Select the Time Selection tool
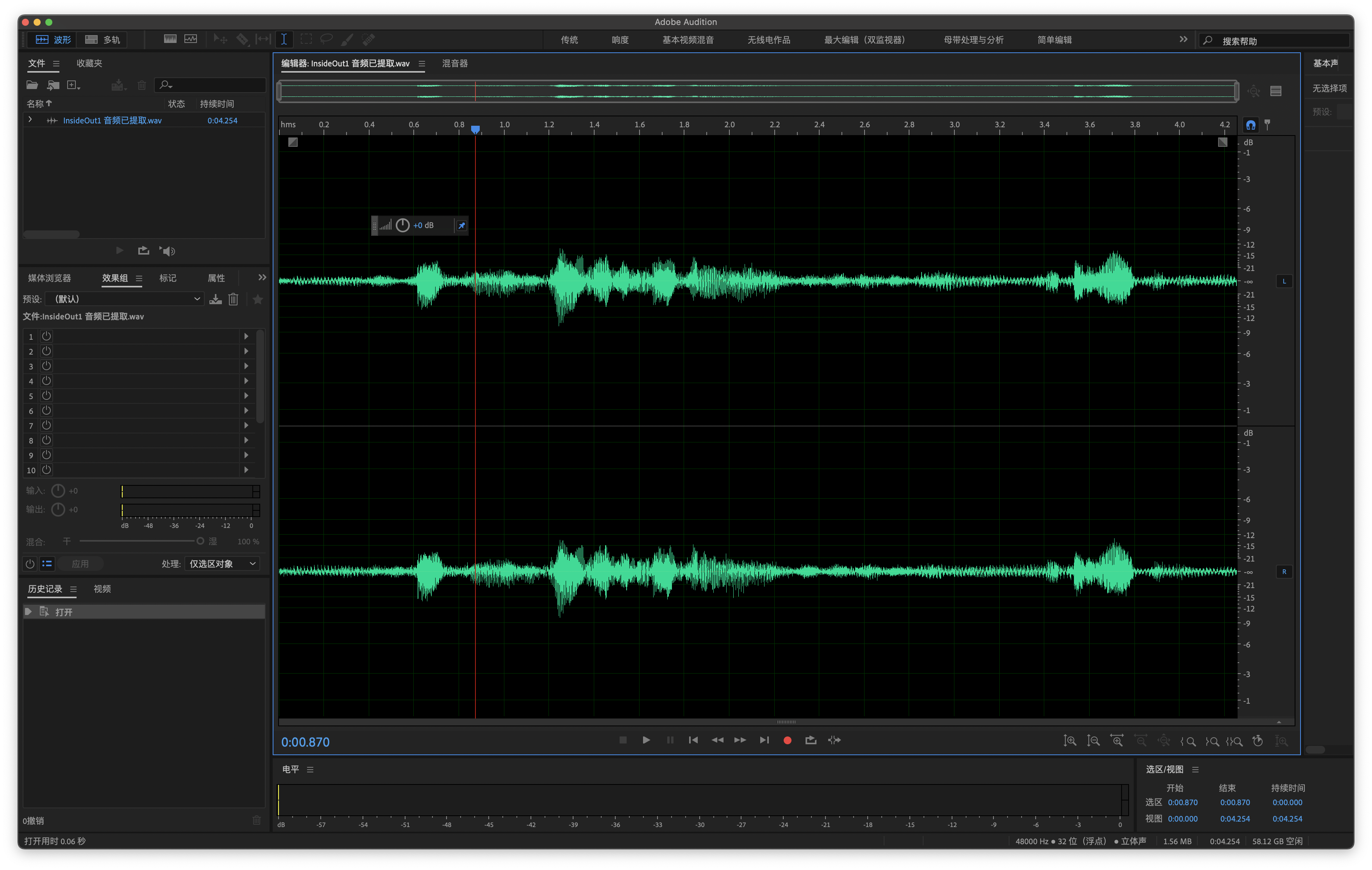 pos(284,39)
